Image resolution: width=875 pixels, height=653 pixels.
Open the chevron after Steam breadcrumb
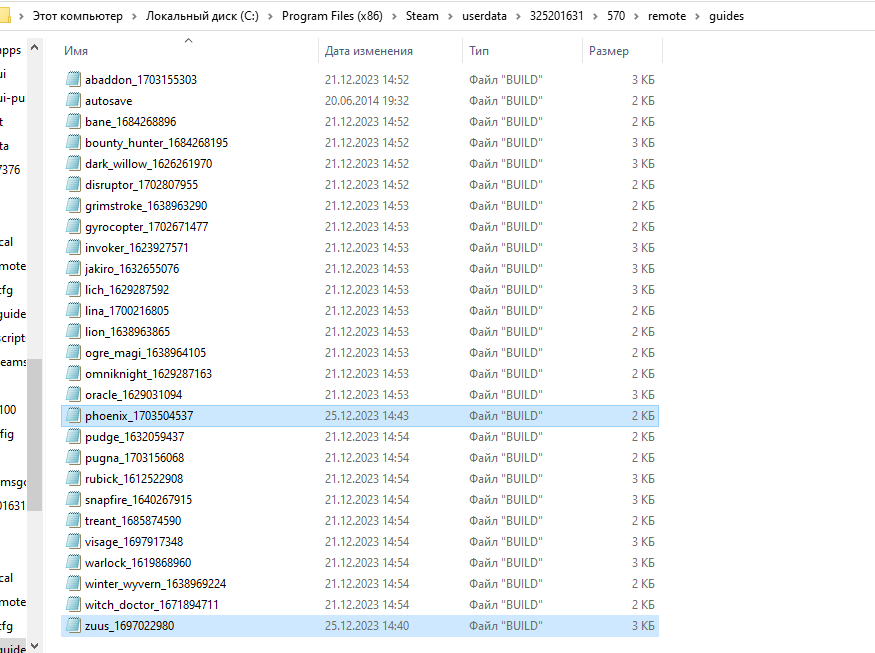coord(450,16)
